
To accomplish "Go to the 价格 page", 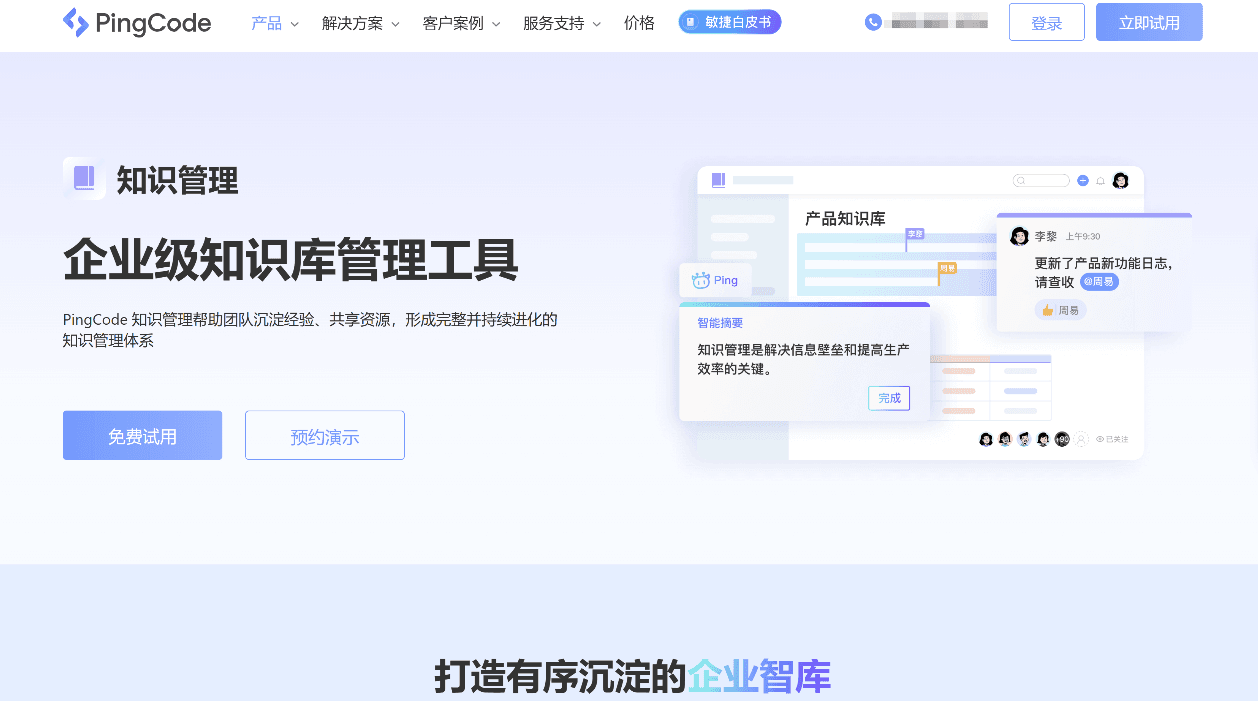I will 639,23.
